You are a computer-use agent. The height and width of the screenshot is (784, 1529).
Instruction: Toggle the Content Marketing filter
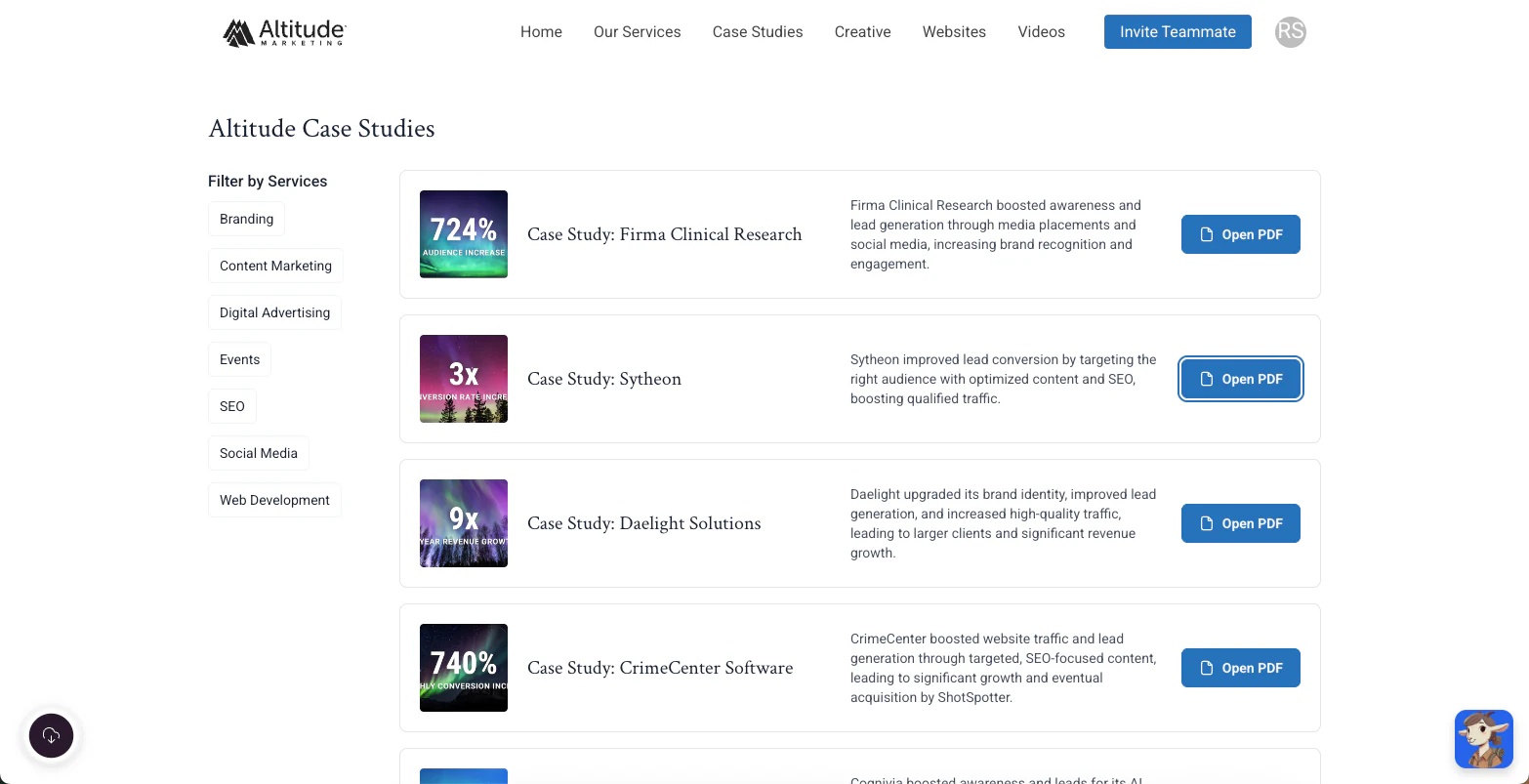point(275,266)
